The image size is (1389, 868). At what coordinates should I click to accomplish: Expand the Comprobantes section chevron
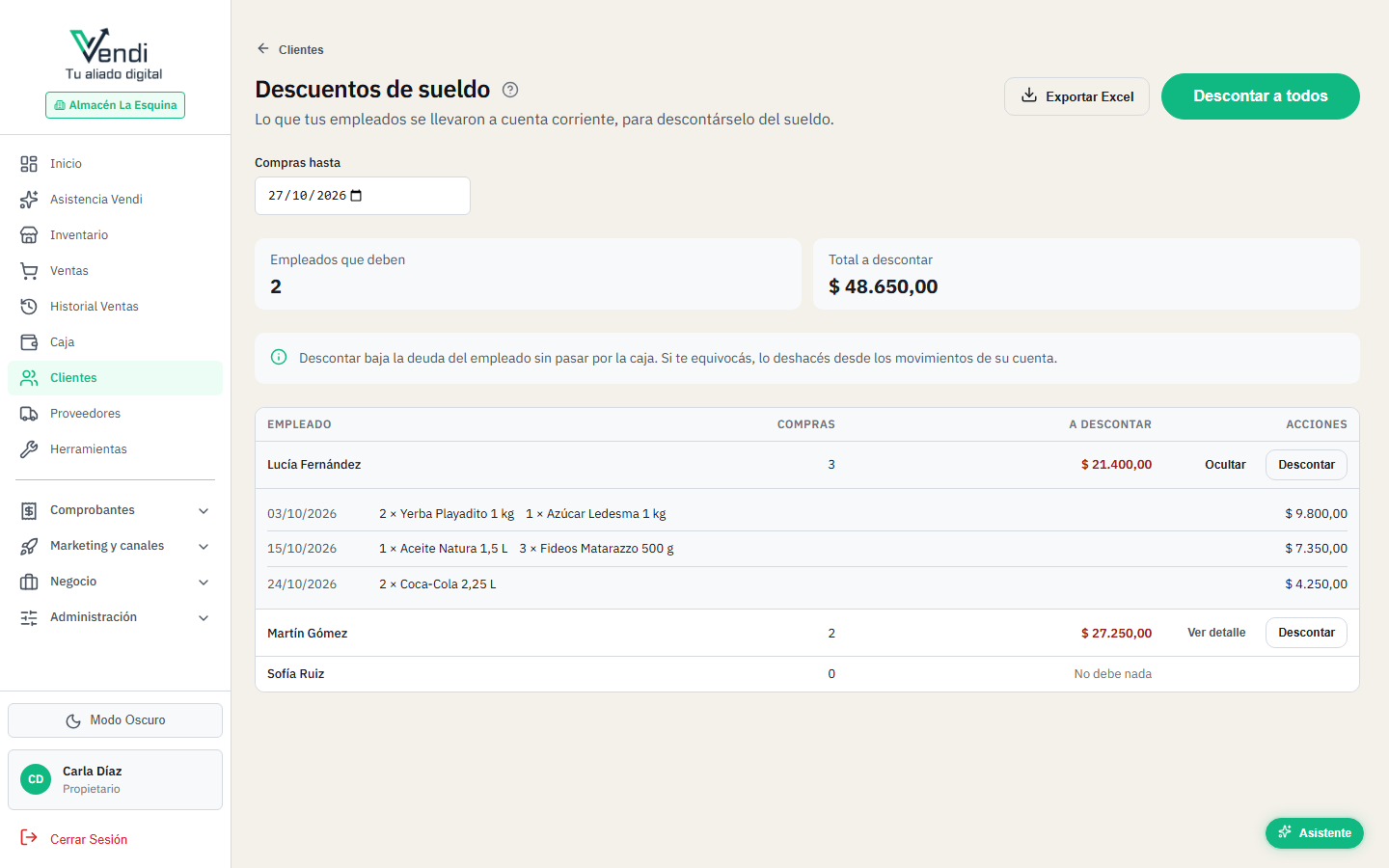click(204, 510)
